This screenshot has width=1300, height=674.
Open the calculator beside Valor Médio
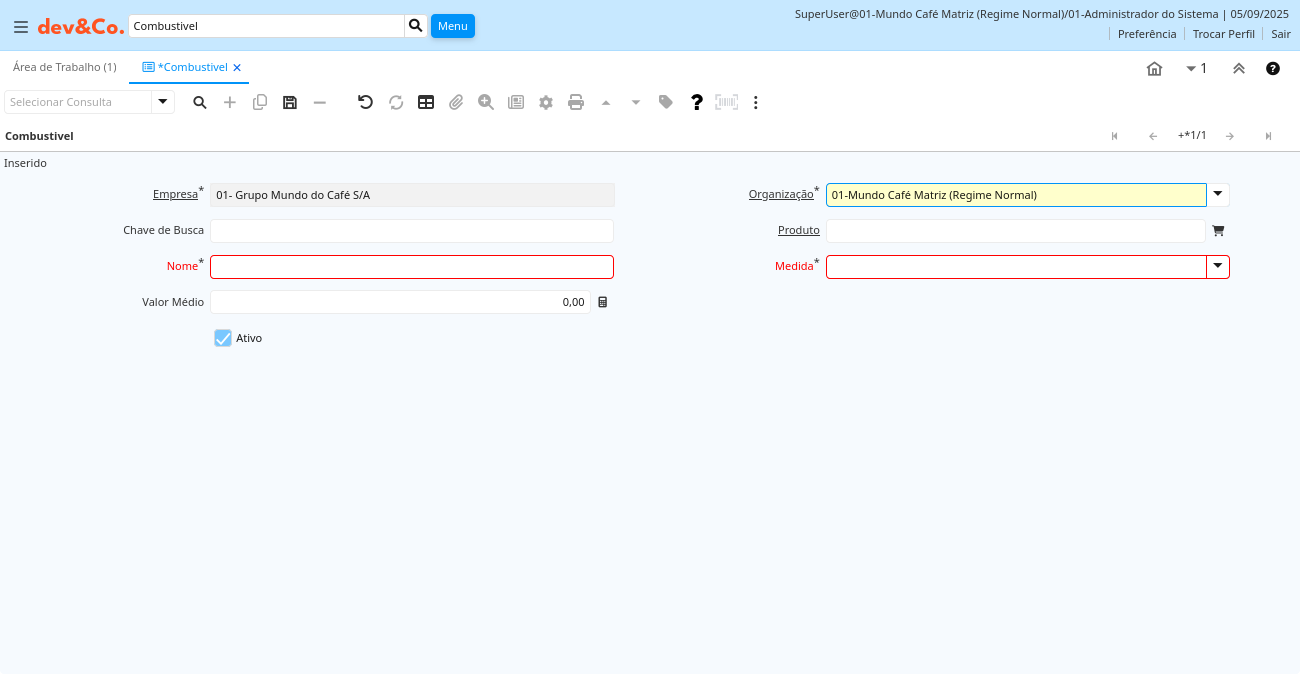603,302
